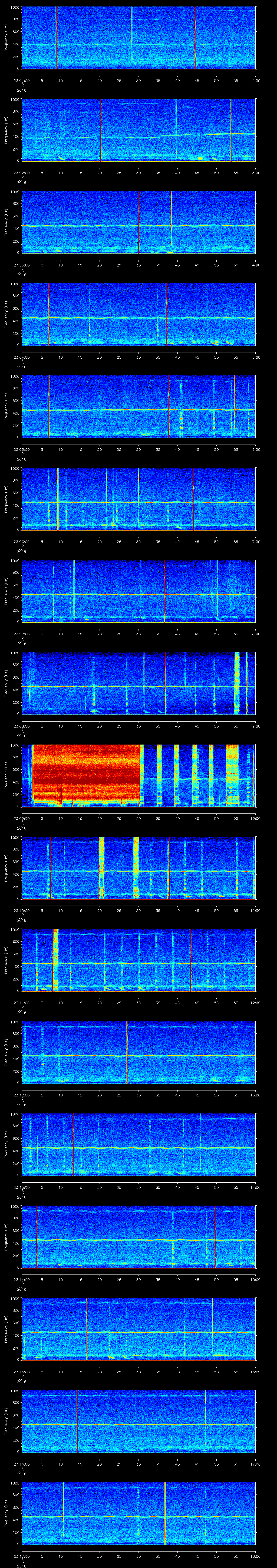The height and width of the screenshot is (1568, 277).
Task: Click the 8:00 end-of-axis label
Action: point(256,634)
